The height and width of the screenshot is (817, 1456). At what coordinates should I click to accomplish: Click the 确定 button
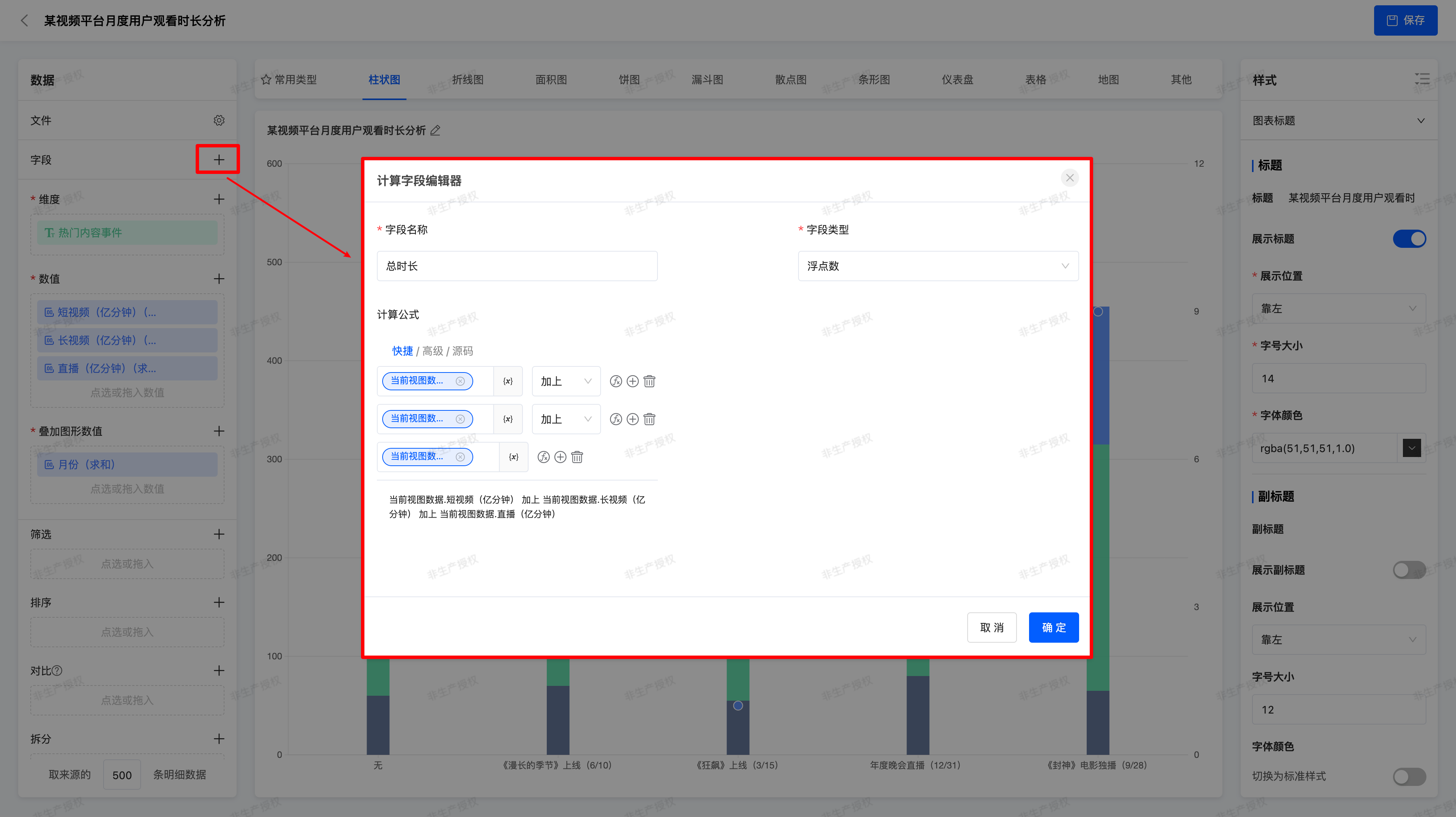coord(1054,627)
